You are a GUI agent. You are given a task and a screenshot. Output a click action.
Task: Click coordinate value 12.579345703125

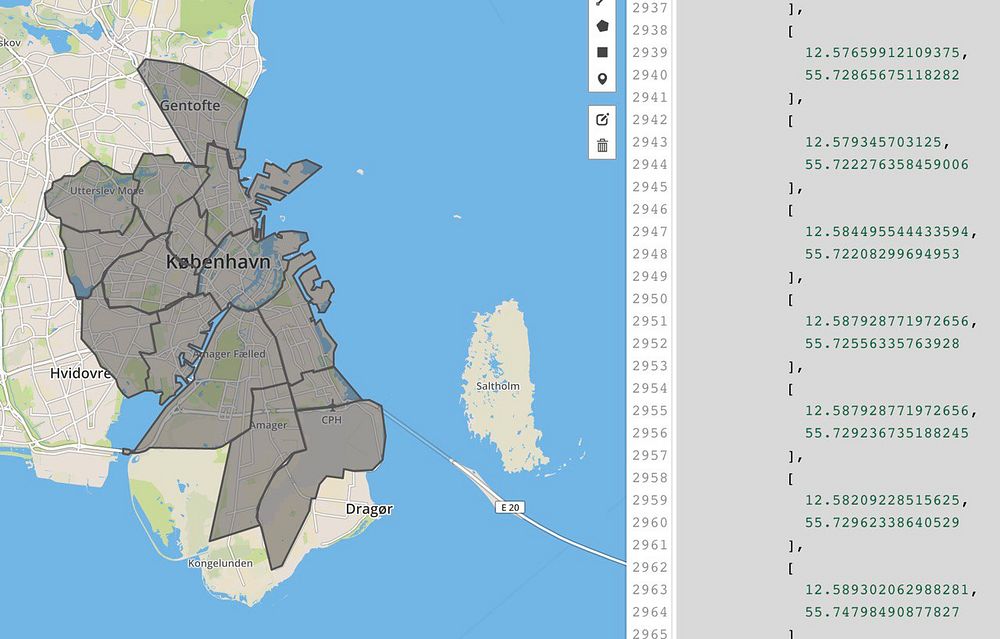pyautogui.click(x=874, y=142)
